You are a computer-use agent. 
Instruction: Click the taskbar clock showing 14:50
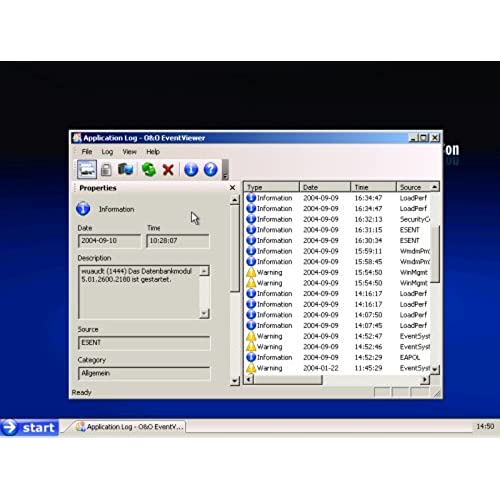pyautogui.click(x=485, y=426)
